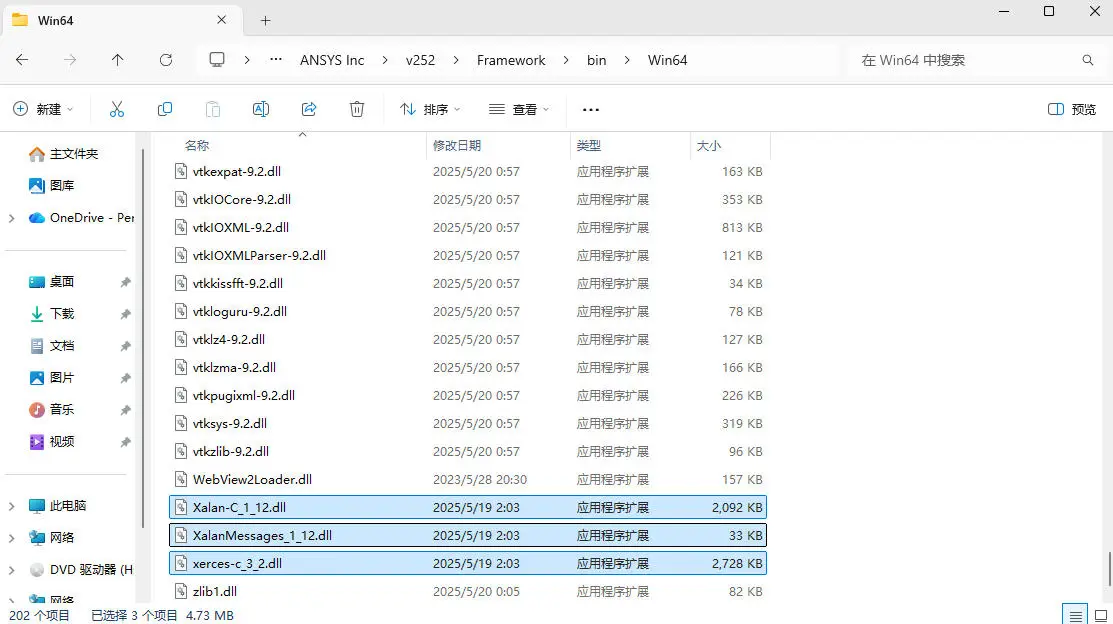Open the see-more three-dots toolbar menu
The height and width of the screenshot is (624, 1113).
pos(591,109)
